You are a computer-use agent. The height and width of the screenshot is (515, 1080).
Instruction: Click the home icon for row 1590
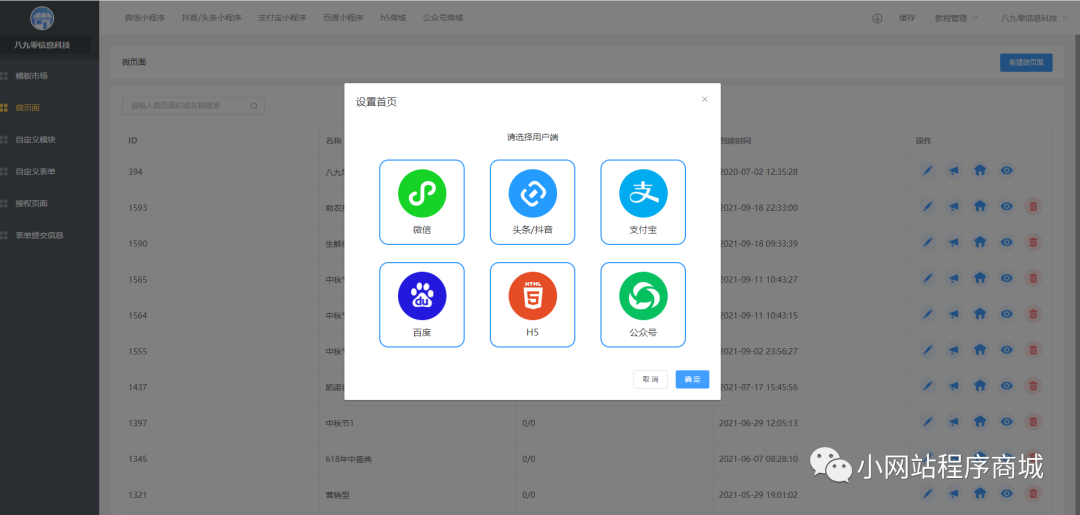tap(979, 242)
